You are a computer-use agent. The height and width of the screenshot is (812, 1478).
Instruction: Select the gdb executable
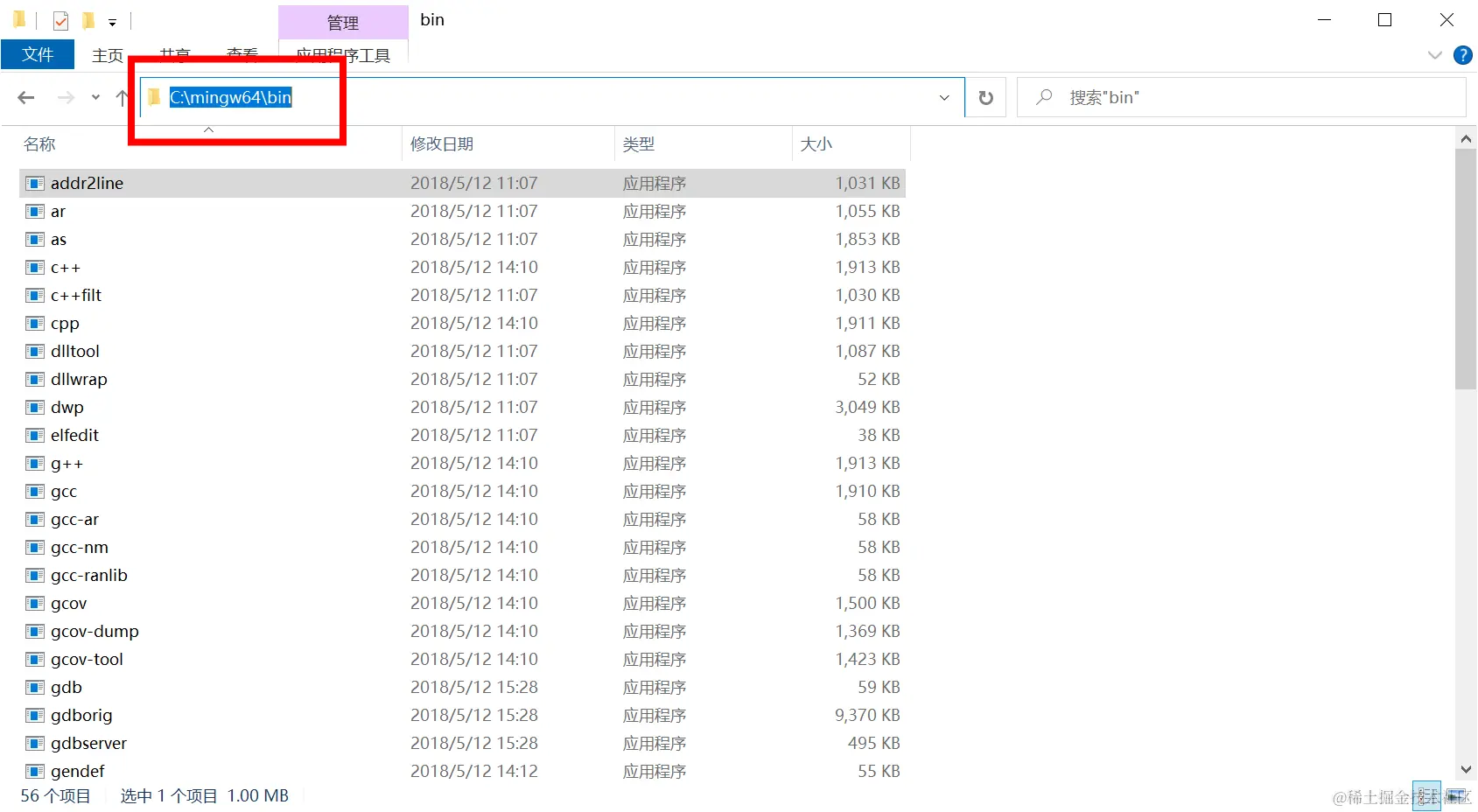point(65,687)
